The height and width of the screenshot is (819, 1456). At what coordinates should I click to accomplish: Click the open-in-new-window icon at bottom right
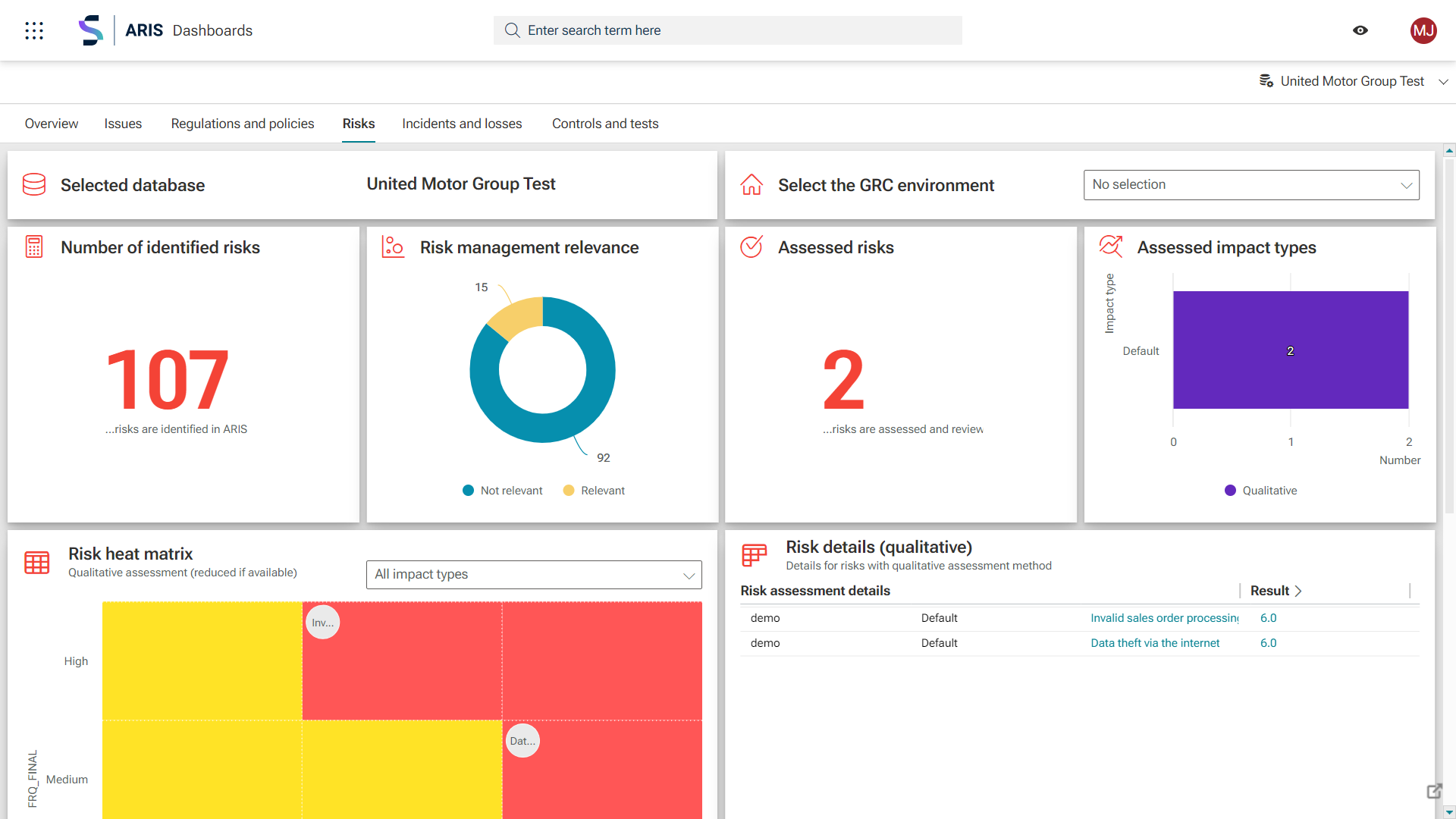[1433, 791]
